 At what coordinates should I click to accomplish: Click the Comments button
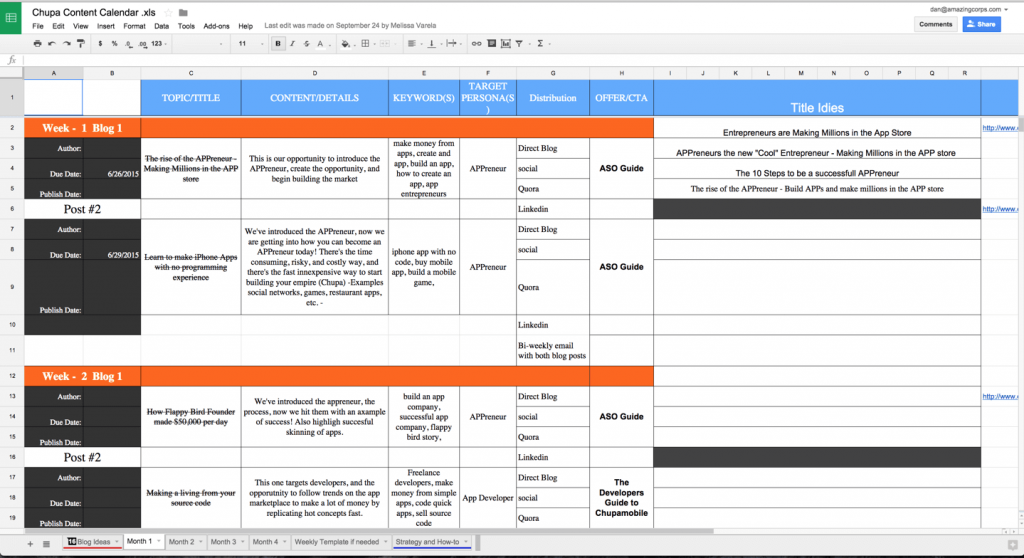pyautogui.click(x=935, y=24)
